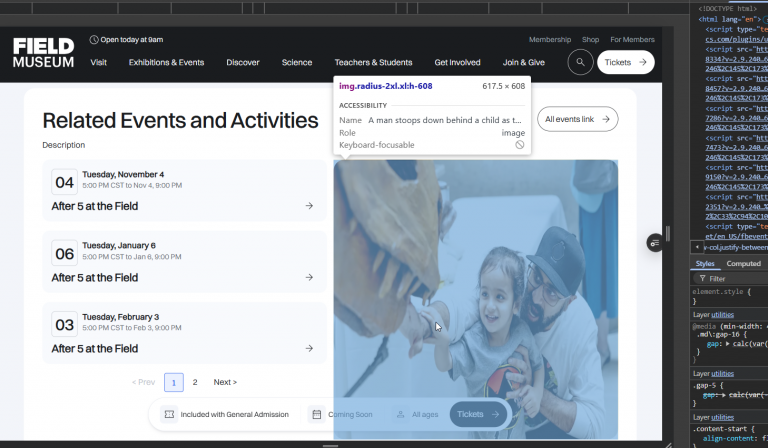Click utilities link above .content-start rule

pos(722,417)
